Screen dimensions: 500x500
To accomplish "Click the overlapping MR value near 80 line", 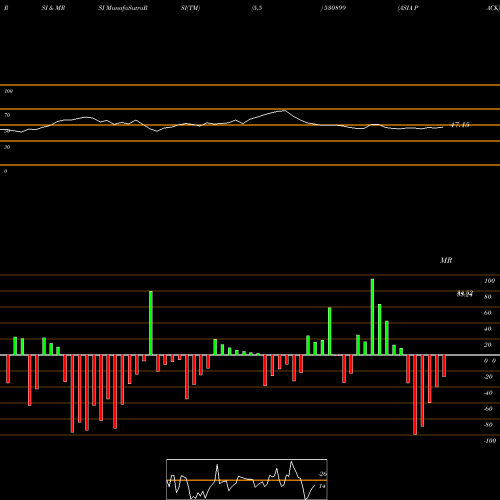I will pyautogui.click(x=465, y=294).
